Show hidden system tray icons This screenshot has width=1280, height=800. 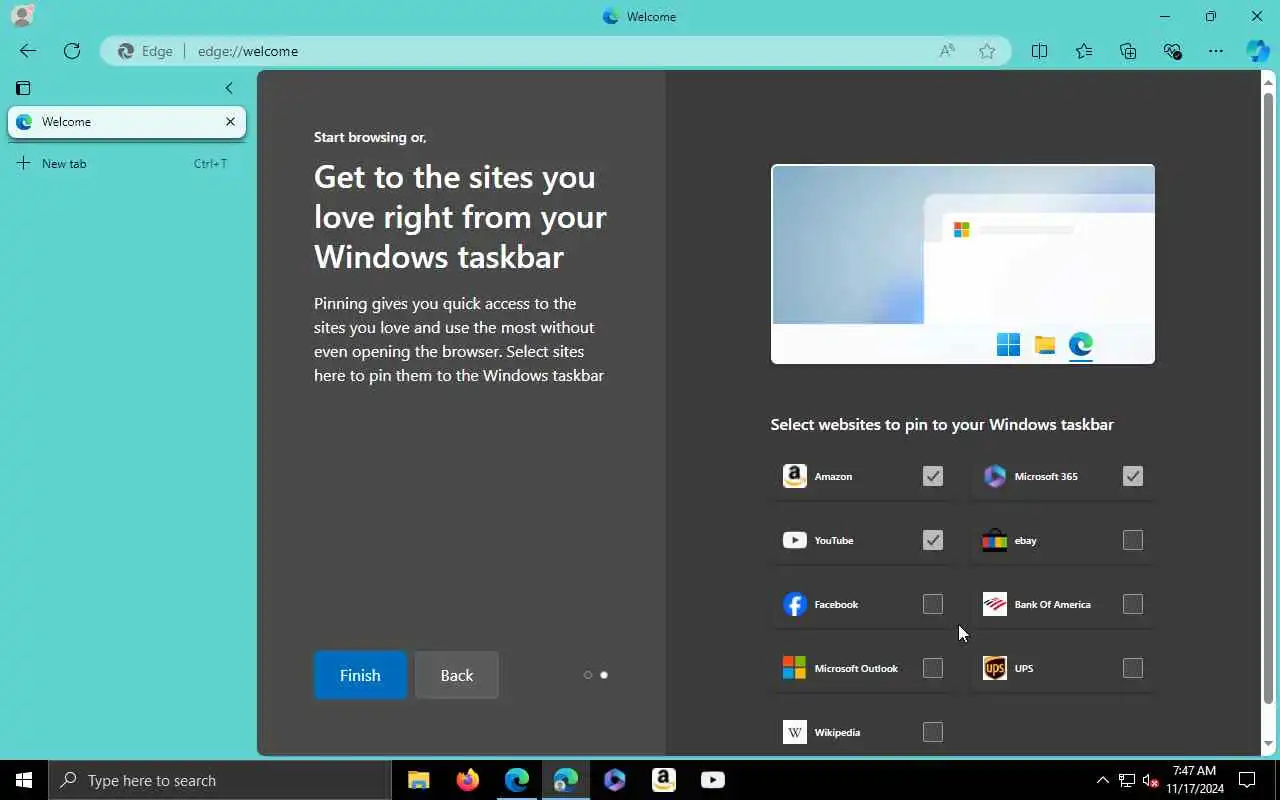coord(1103,780)
